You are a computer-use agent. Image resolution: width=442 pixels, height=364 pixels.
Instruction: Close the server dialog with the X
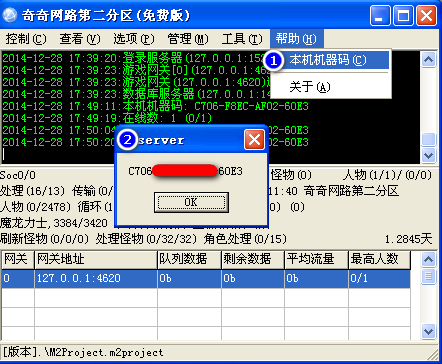254,139
